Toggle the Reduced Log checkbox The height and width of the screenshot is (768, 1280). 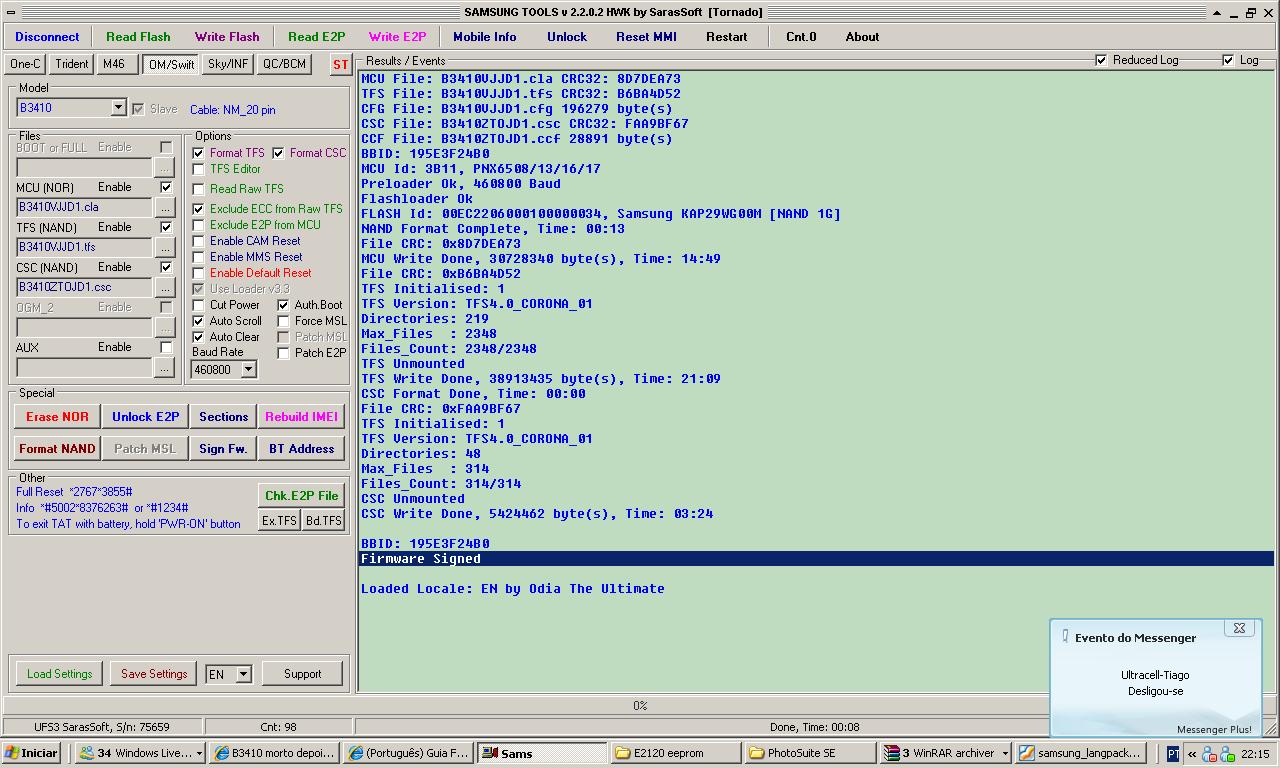coord(1101,60)
